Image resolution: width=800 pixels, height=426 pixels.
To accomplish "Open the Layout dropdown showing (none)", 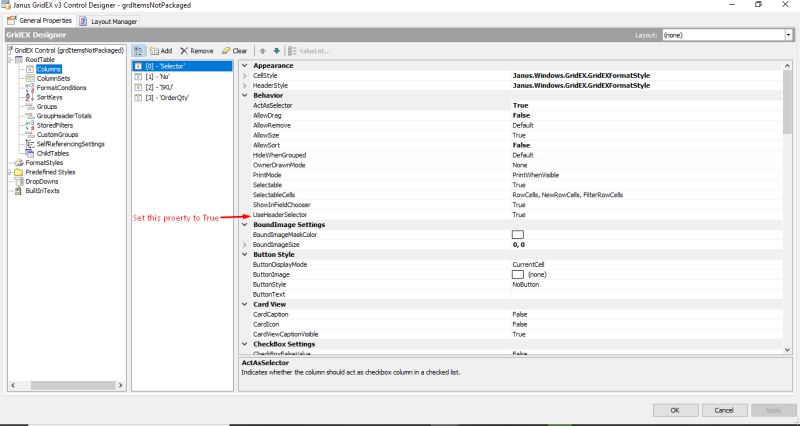I will coord(788,35).
